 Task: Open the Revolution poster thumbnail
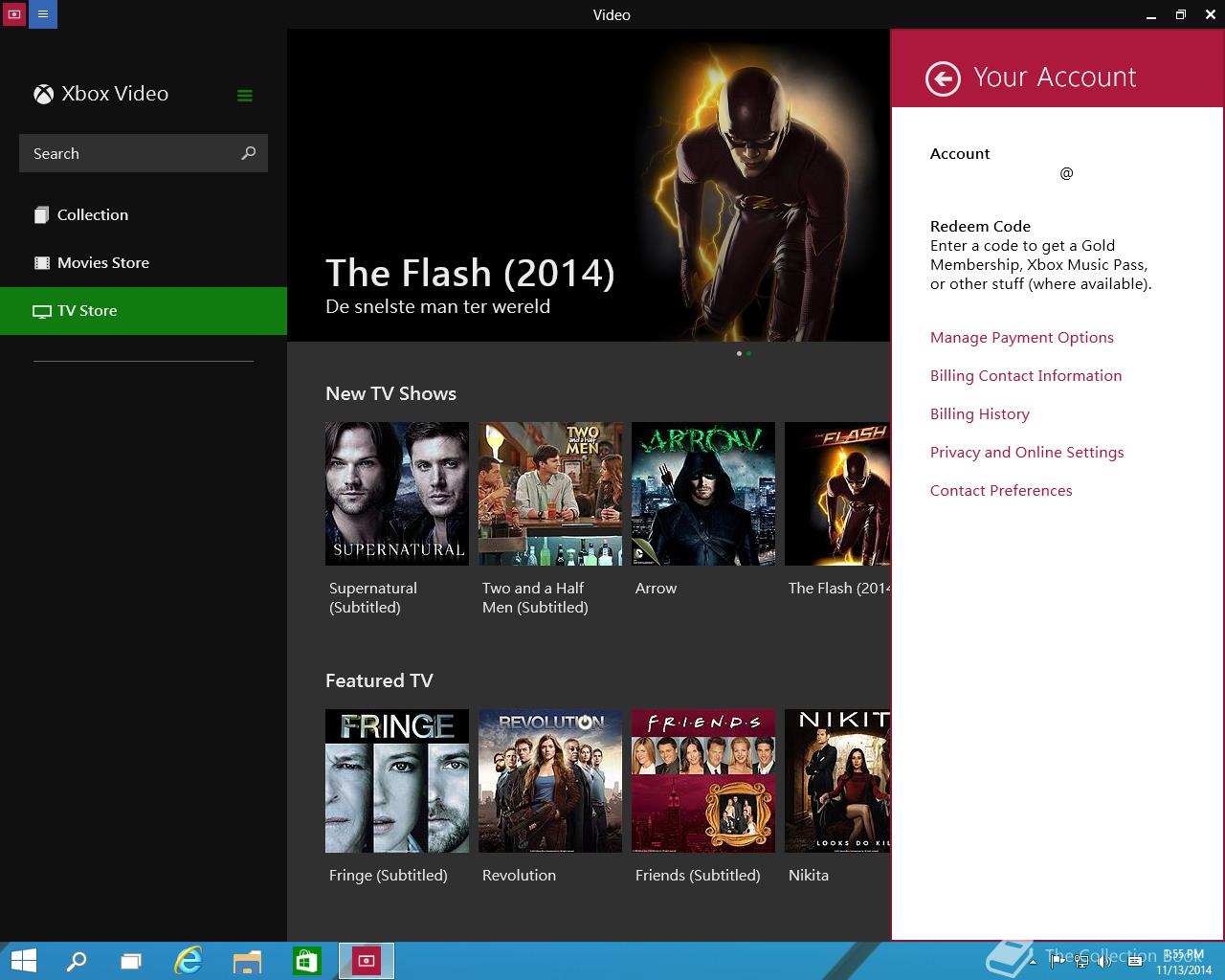(x=550, y=781)
